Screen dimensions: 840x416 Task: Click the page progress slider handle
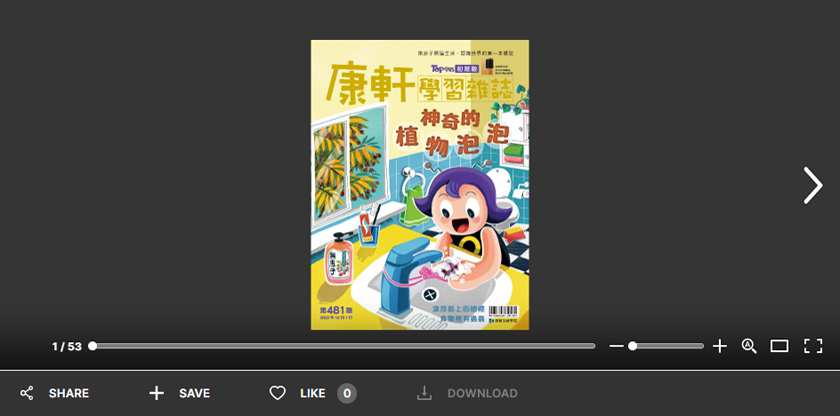(x=93, y=346)
